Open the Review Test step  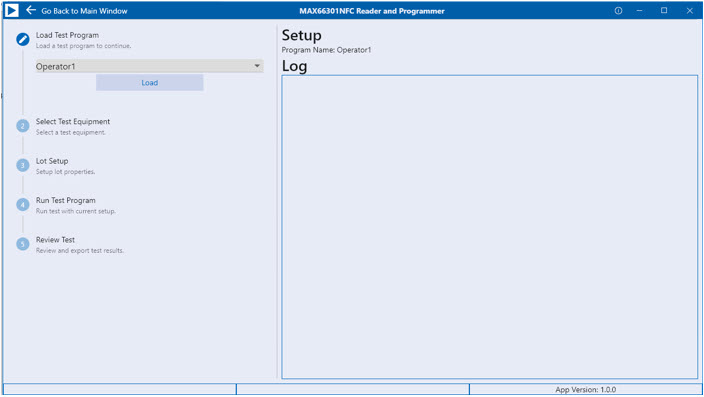coord(55,240)
